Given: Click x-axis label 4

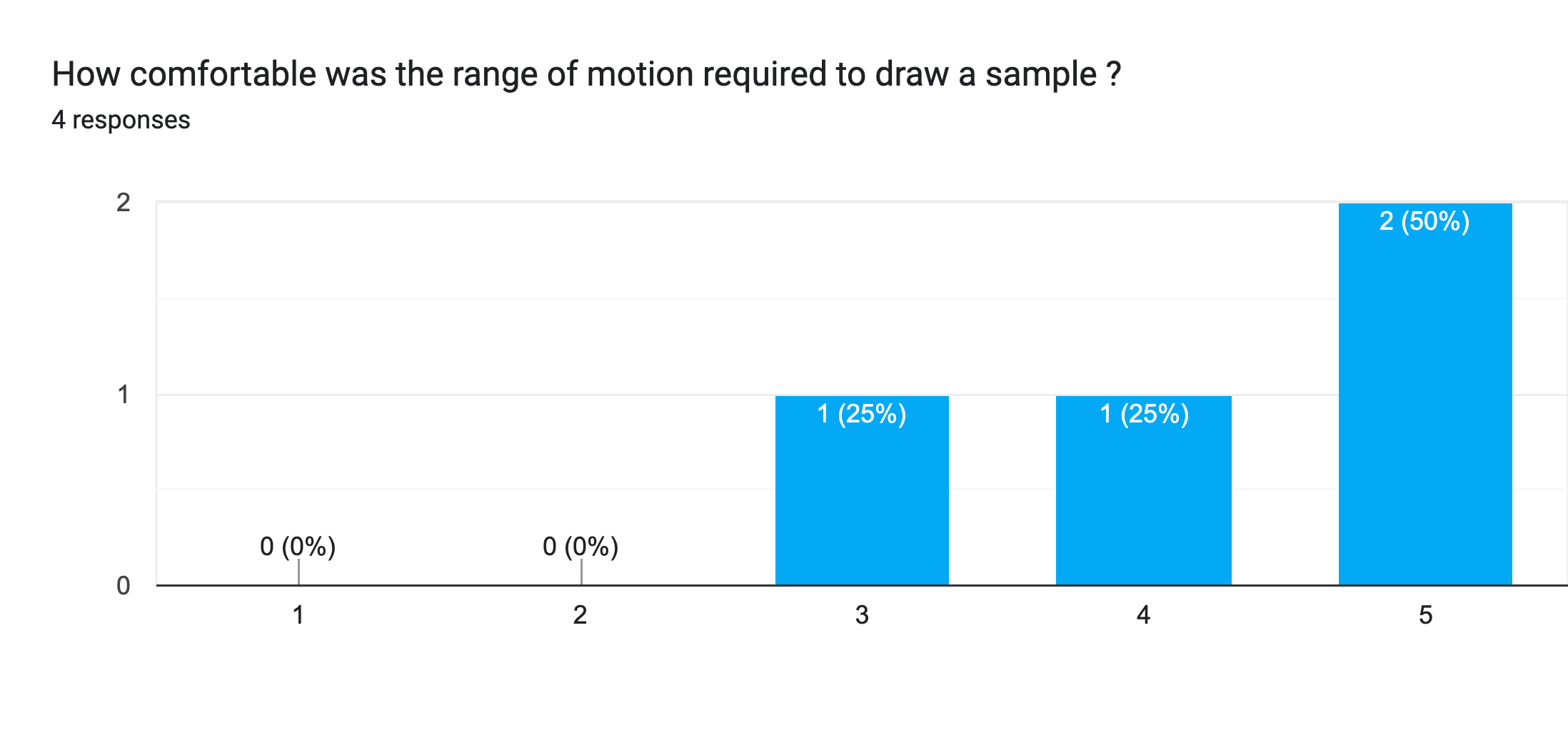Looking at the screenshot, I should 1143,615.
